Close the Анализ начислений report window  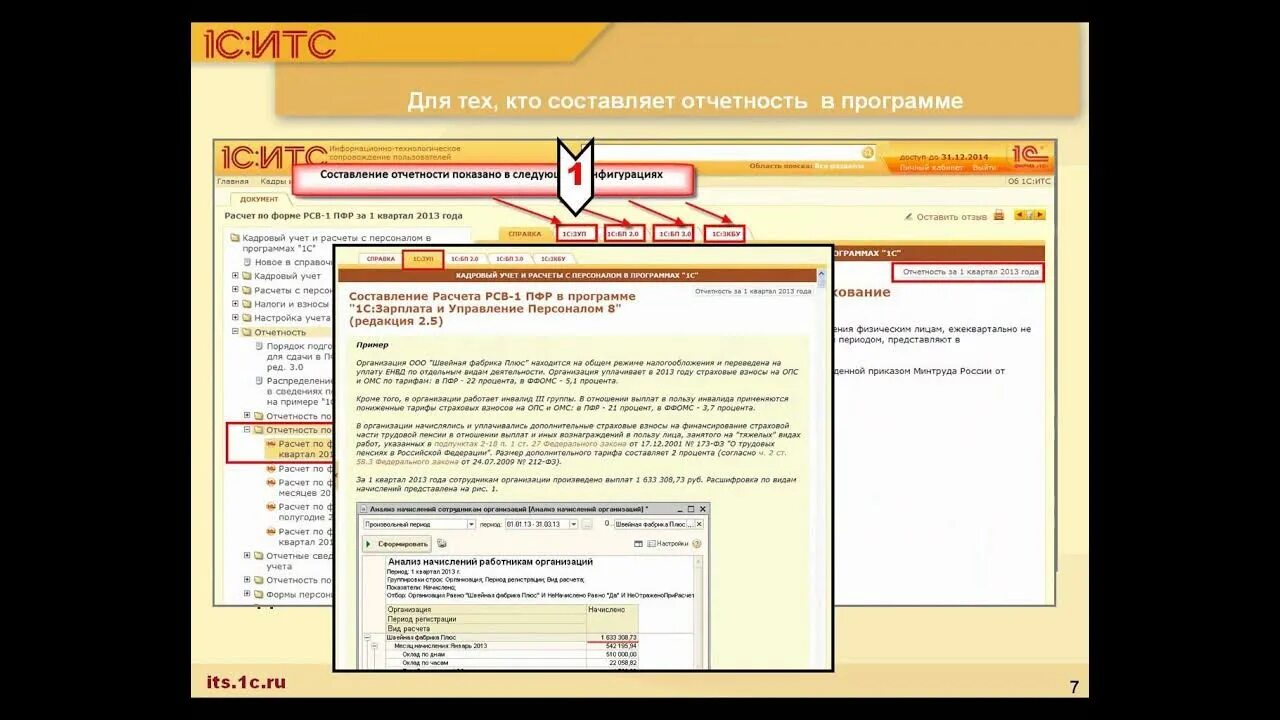(705, 509)
